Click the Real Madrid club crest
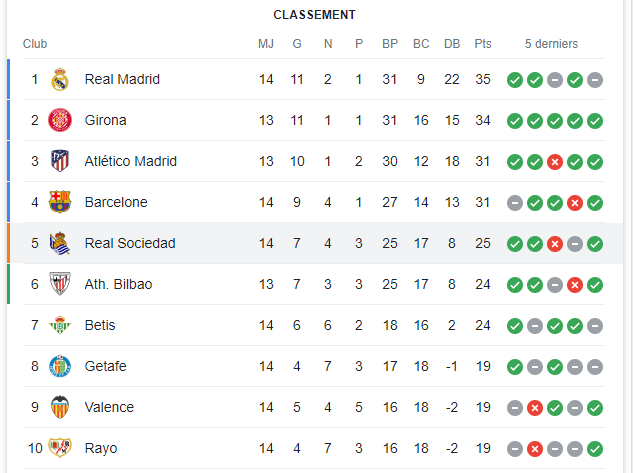The height and width of the screenshot is (473, 633). (x=60, y=79)
